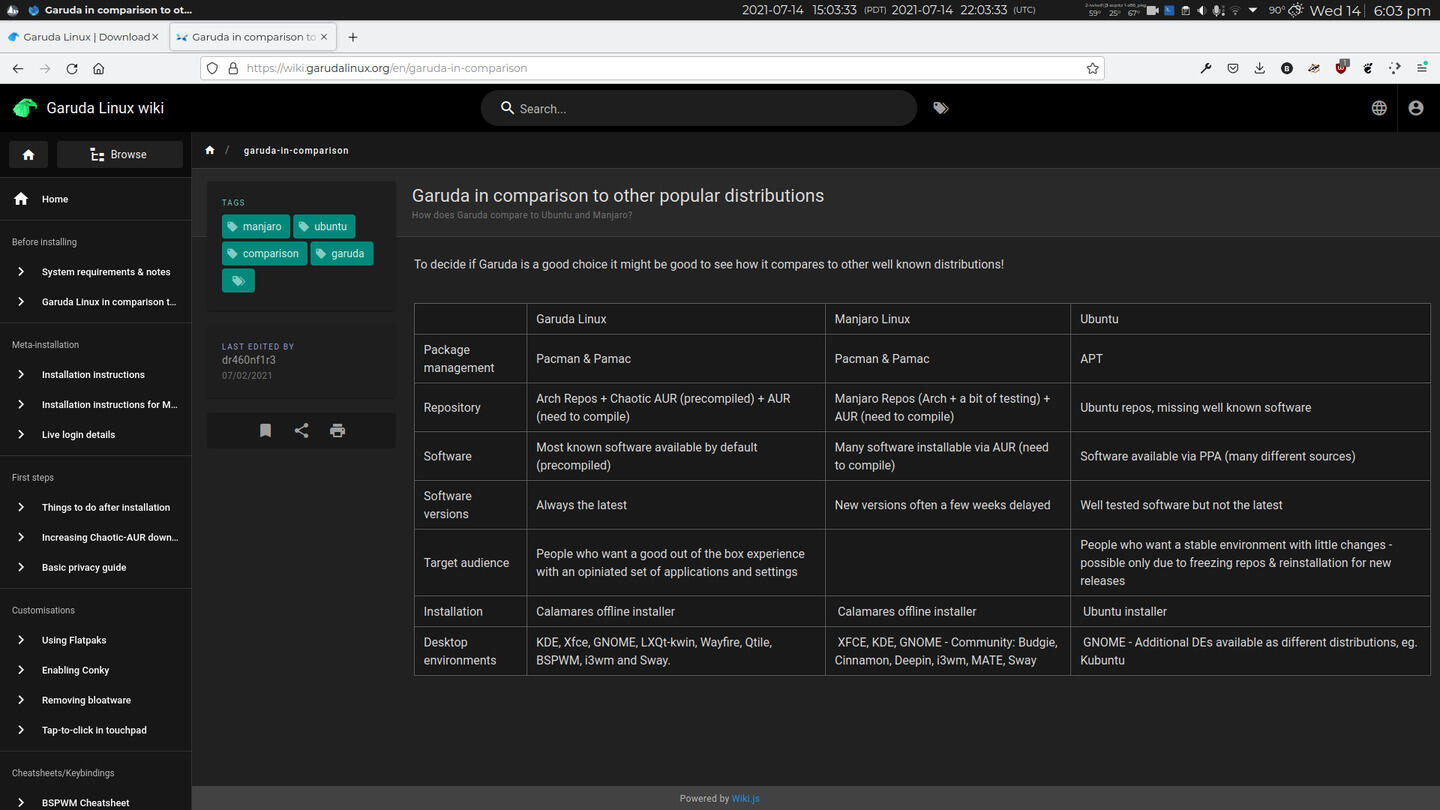Click the dr460nf1r3 editor name
The image size is (1440, 810).
(x=249, y=360)
